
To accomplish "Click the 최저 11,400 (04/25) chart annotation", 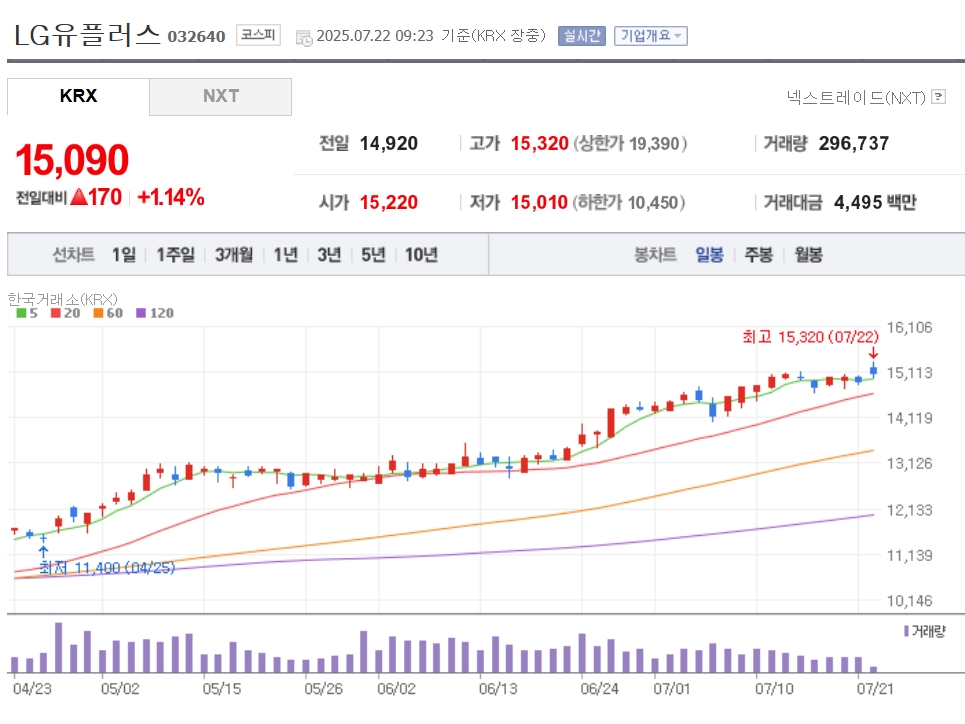I will [x=107, y=568].
